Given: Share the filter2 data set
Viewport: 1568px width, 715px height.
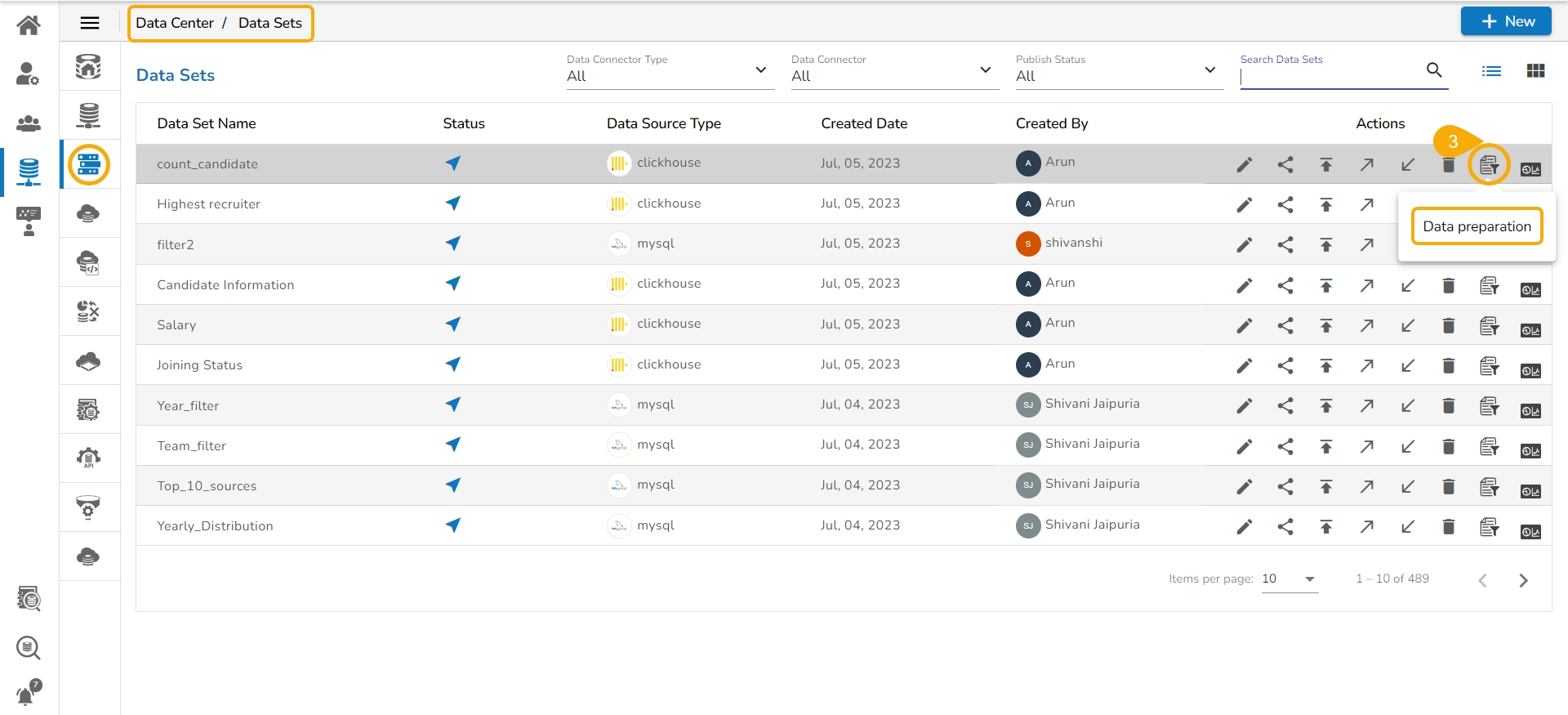Looking at the screenshot, I should click(1285, 244).
